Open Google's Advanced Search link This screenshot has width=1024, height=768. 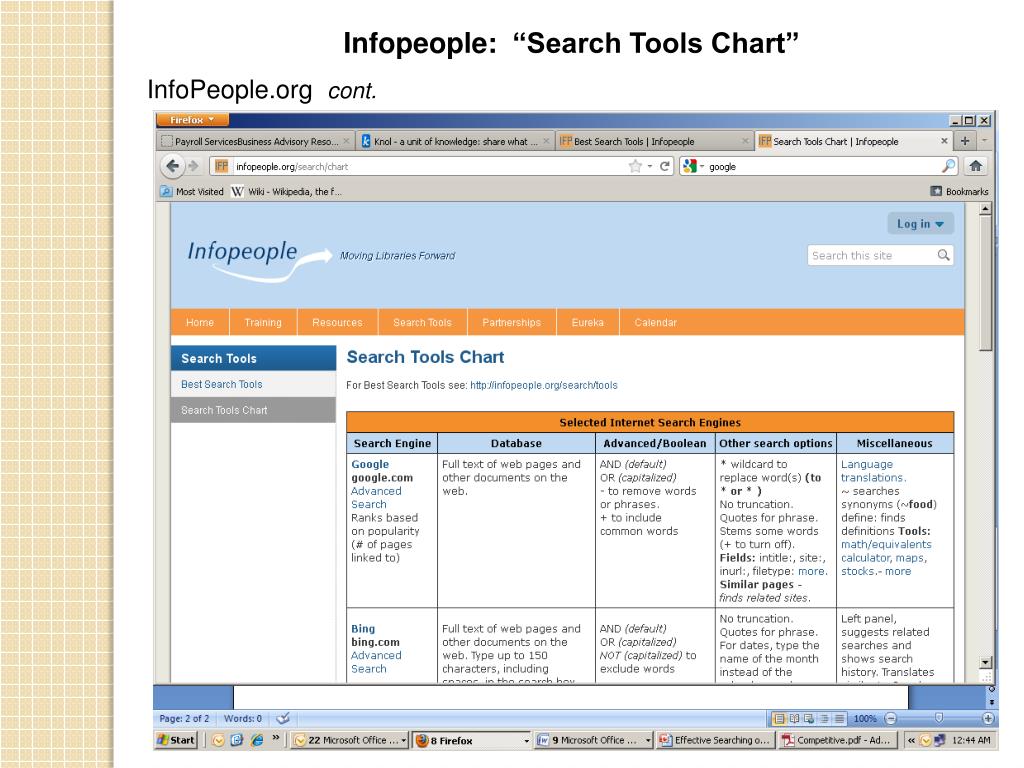(x=376, y=498)
